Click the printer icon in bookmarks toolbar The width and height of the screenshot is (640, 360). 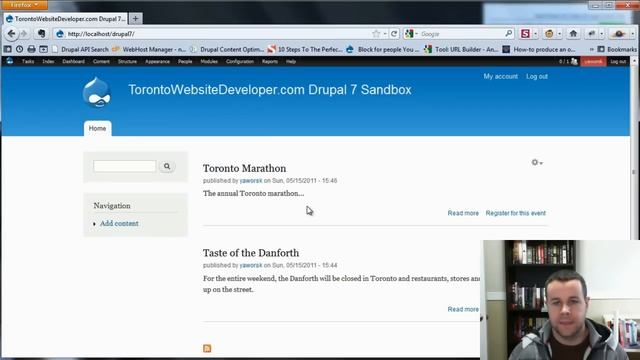tap(31, 49)
